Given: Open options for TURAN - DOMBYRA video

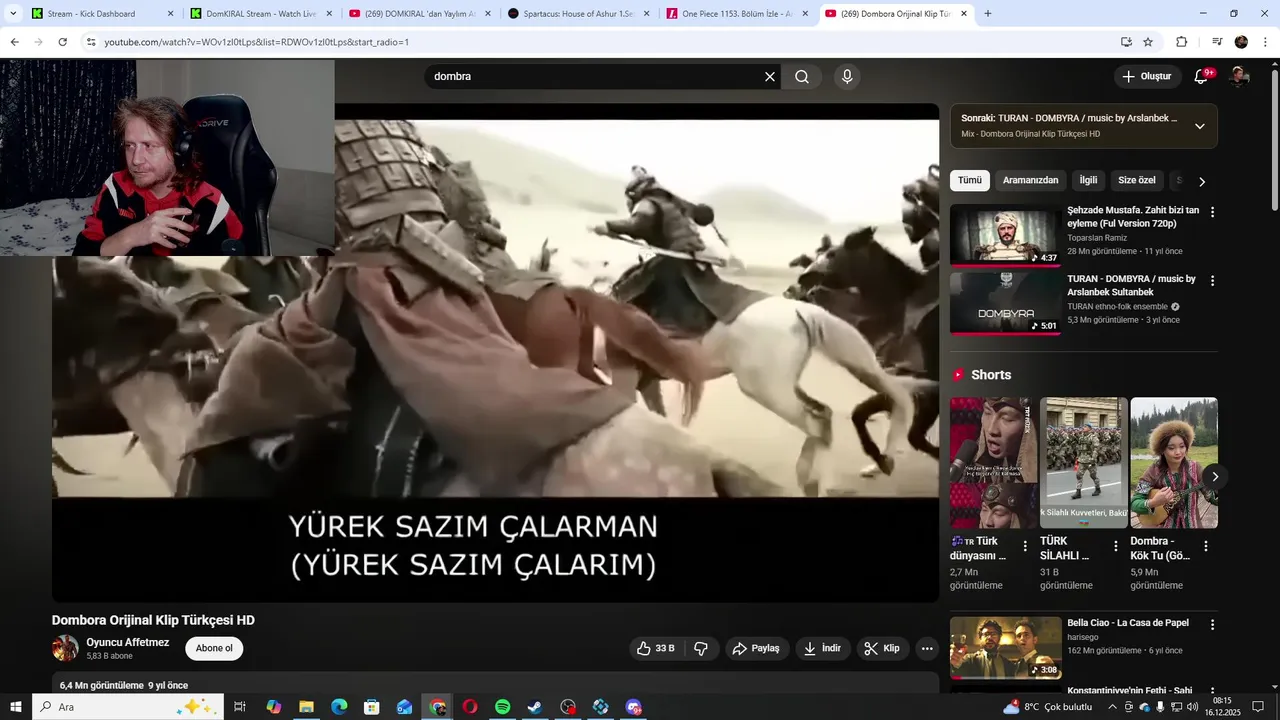Looking at the screenshot, I should click(1212, 281).
